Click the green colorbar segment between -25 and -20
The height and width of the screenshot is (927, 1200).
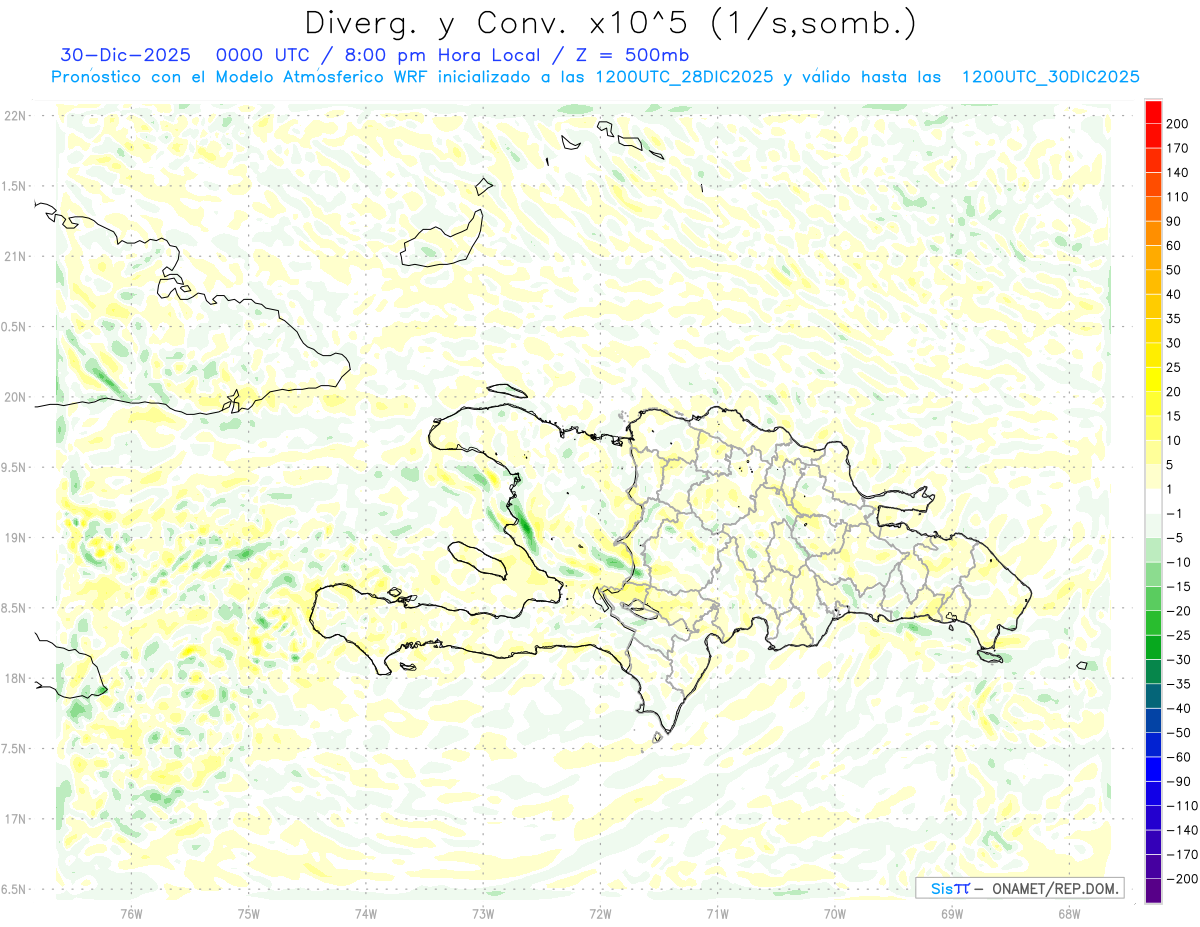(1153, 623)
